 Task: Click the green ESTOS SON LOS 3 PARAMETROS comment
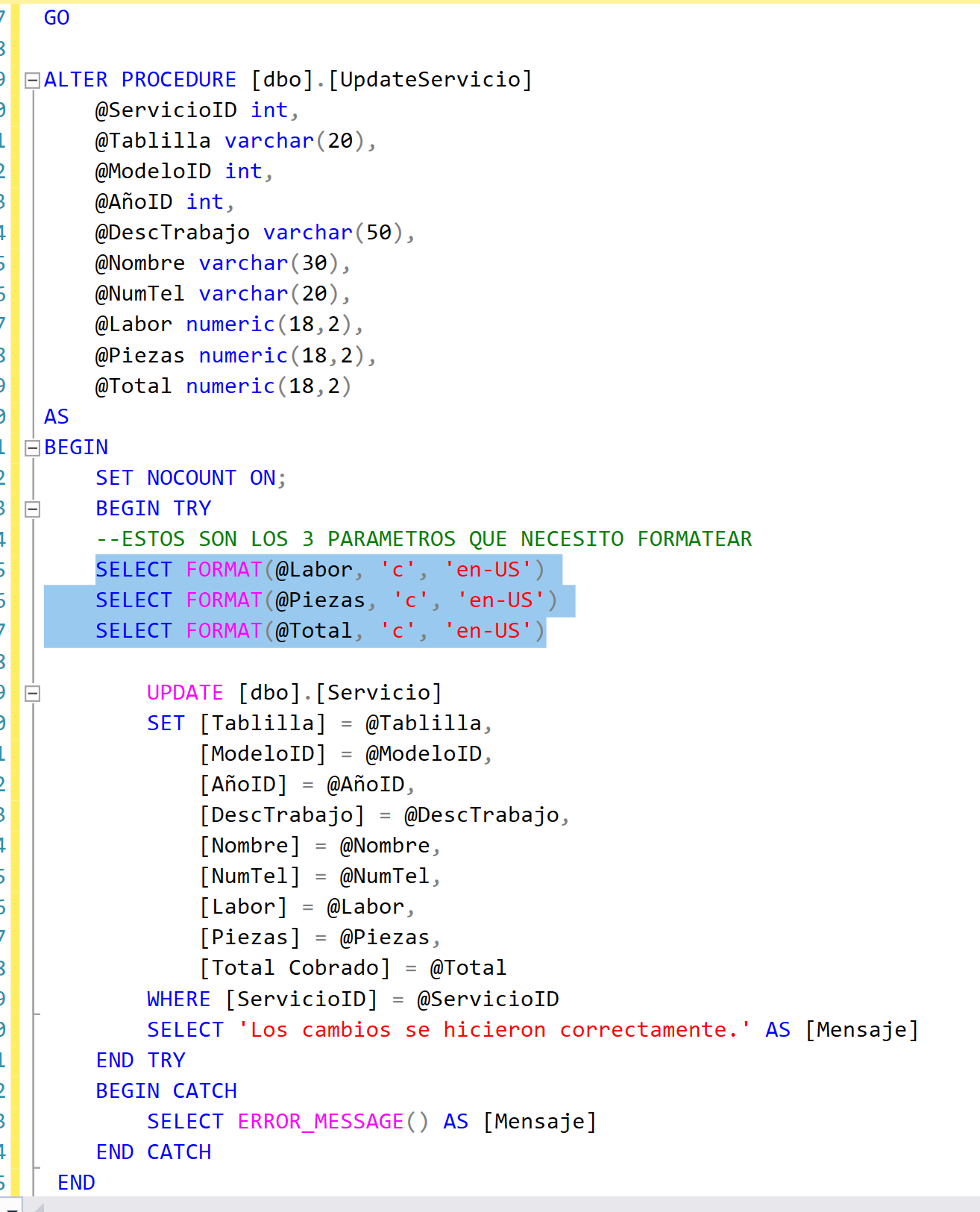pyautogui.click(x=424, y=539)
